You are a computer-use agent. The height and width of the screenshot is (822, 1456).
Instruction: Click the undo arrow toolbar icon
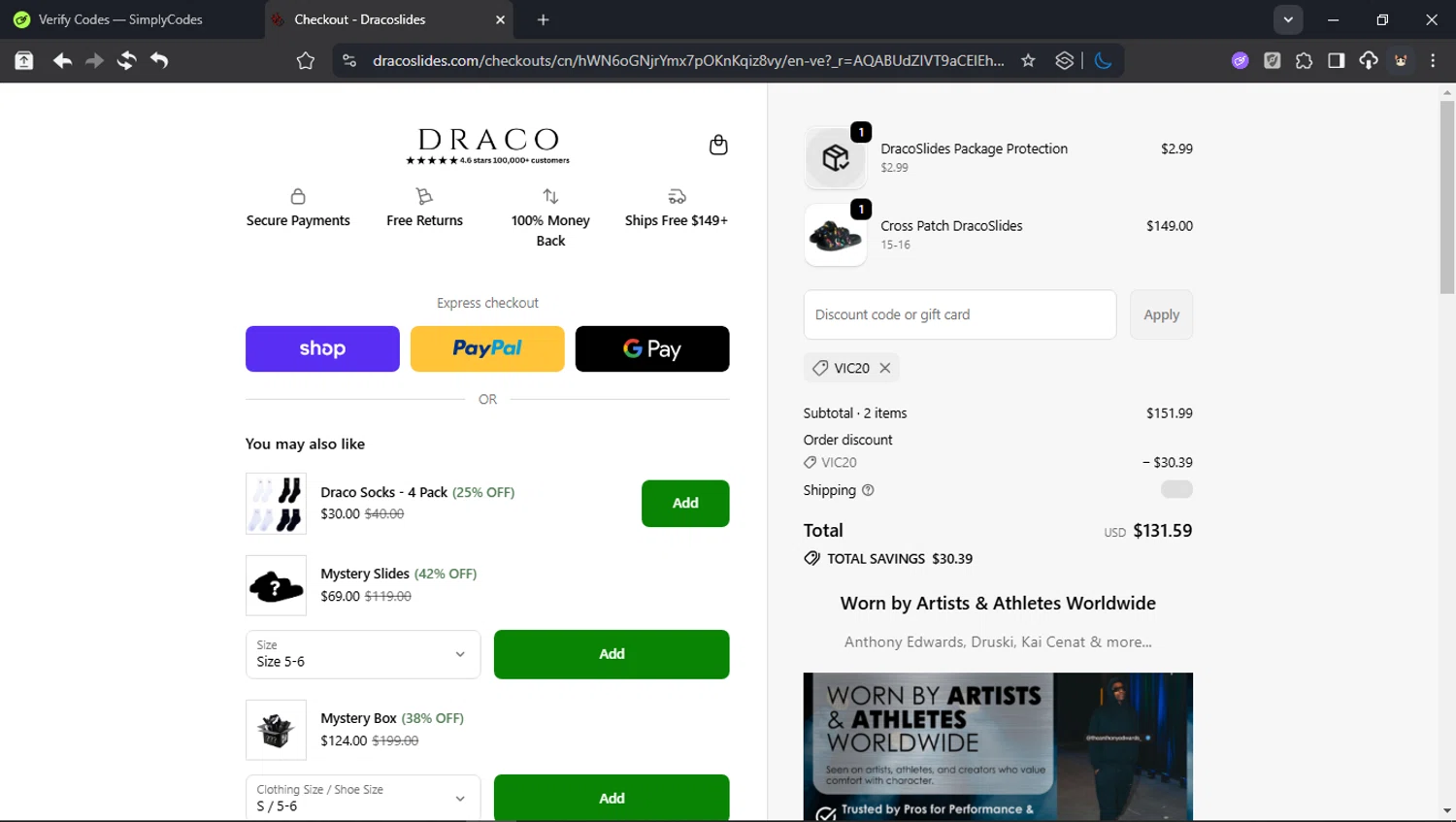159,60
